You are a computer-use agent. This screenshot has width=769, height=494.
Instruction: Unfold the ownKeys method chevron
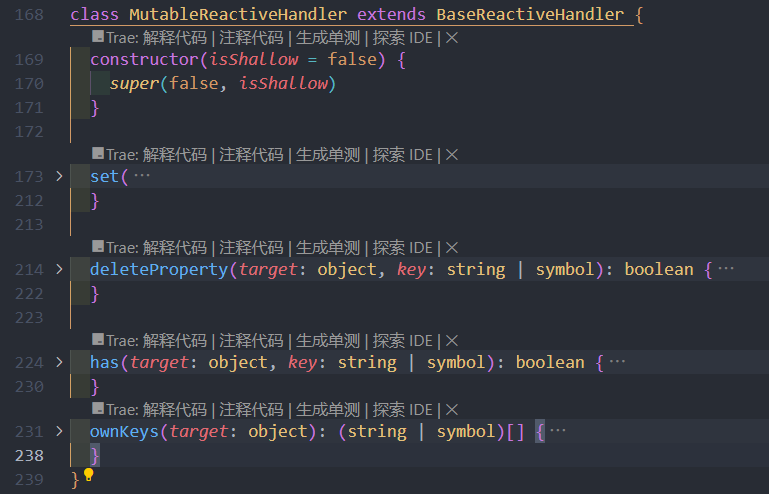point(59,431)
